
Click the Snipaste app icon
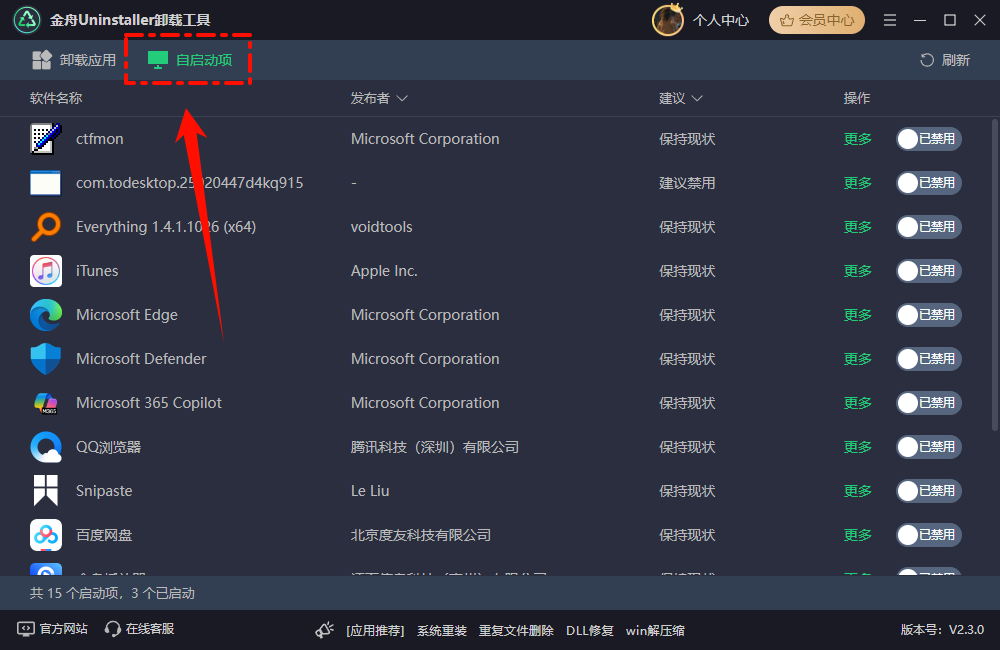click(46, 491)
